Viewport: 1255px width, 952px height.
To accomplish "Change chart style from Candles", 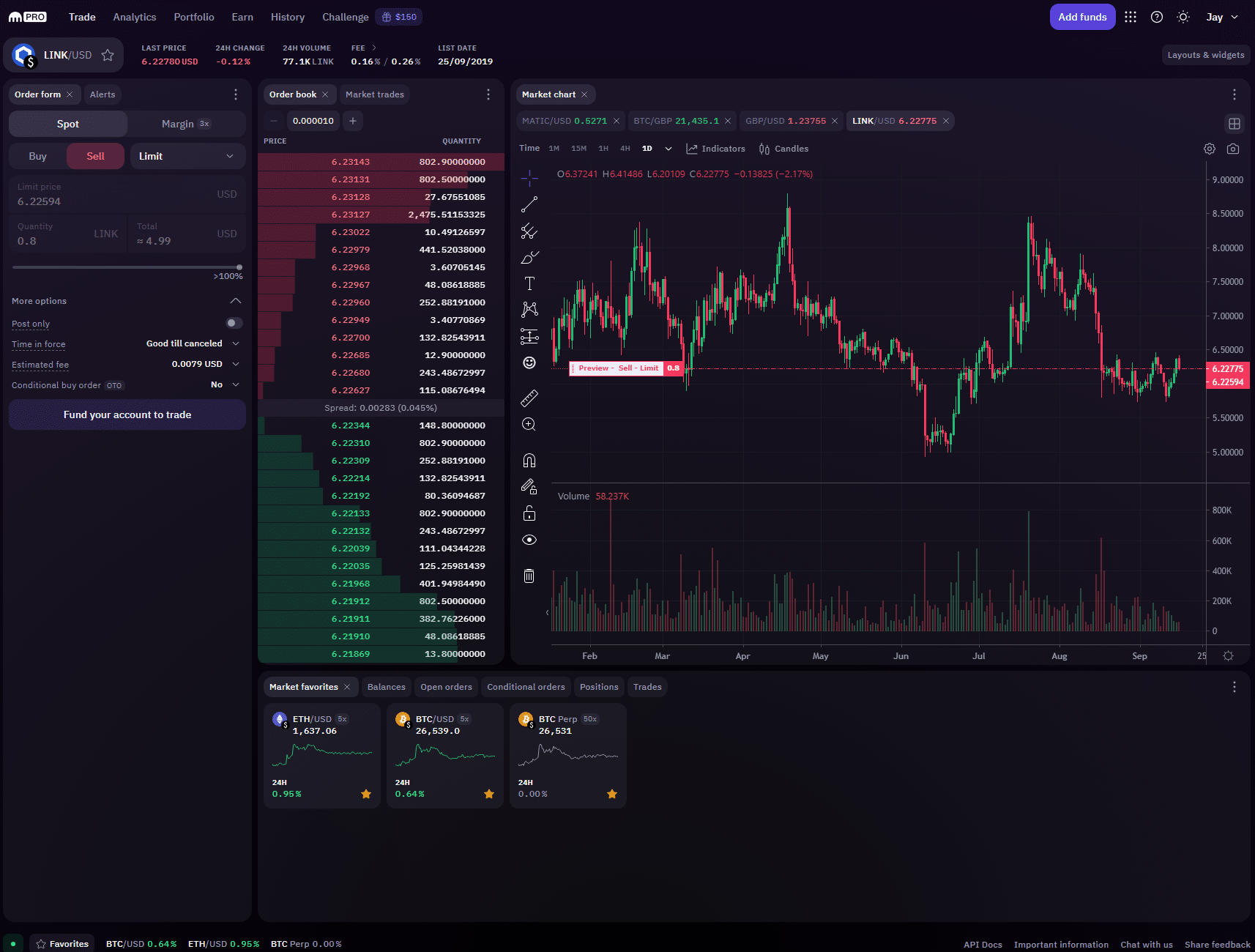I will 783,149.
